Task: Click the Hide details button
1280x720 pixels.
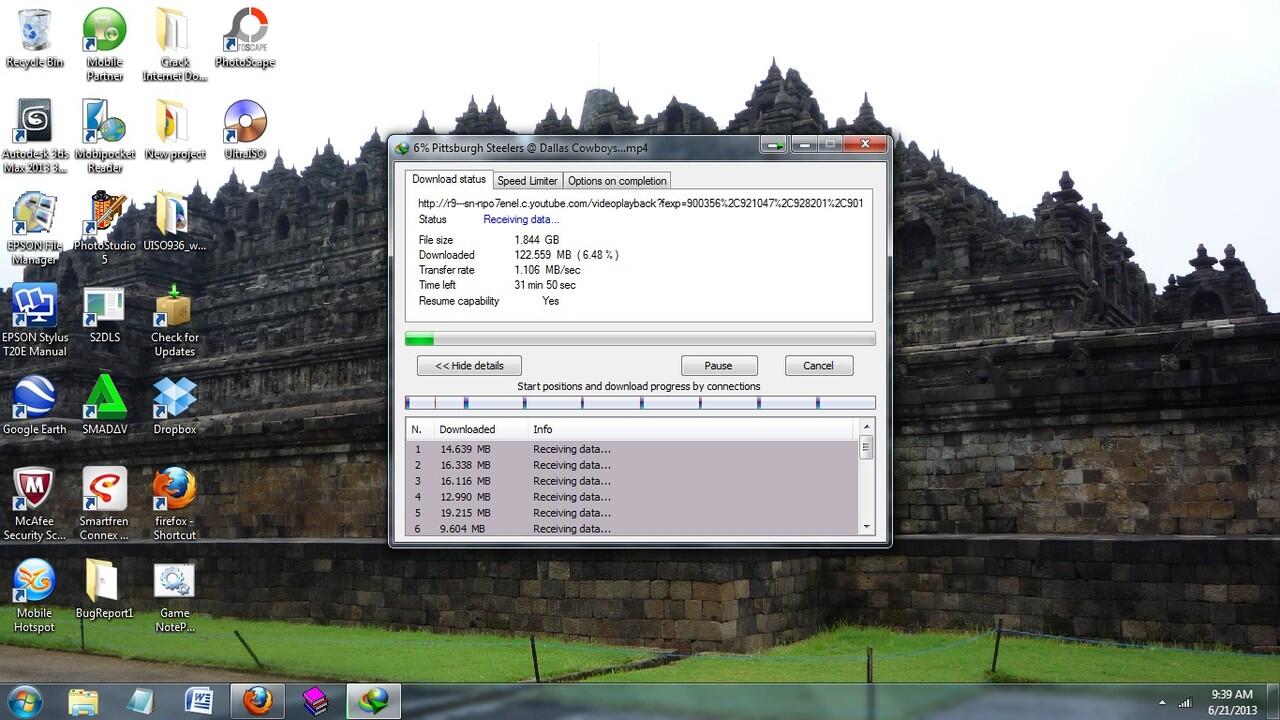Action: click(x=469, y=366)
